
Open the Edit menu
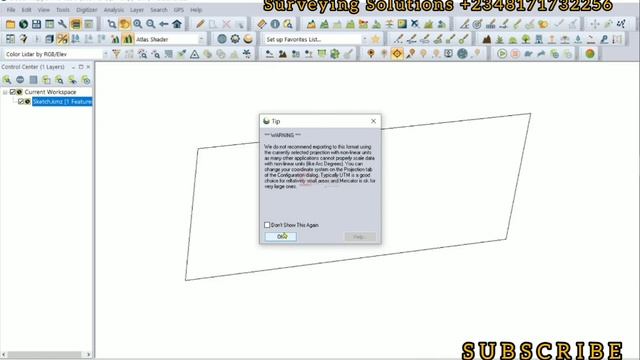coord(27,10)
